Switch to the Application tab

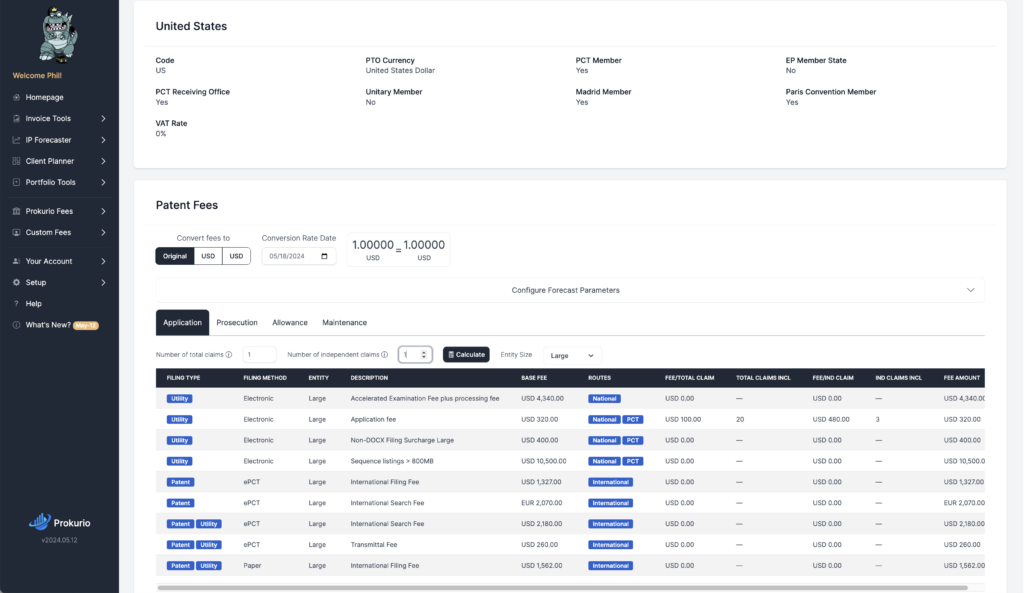(x=182, y=323)
